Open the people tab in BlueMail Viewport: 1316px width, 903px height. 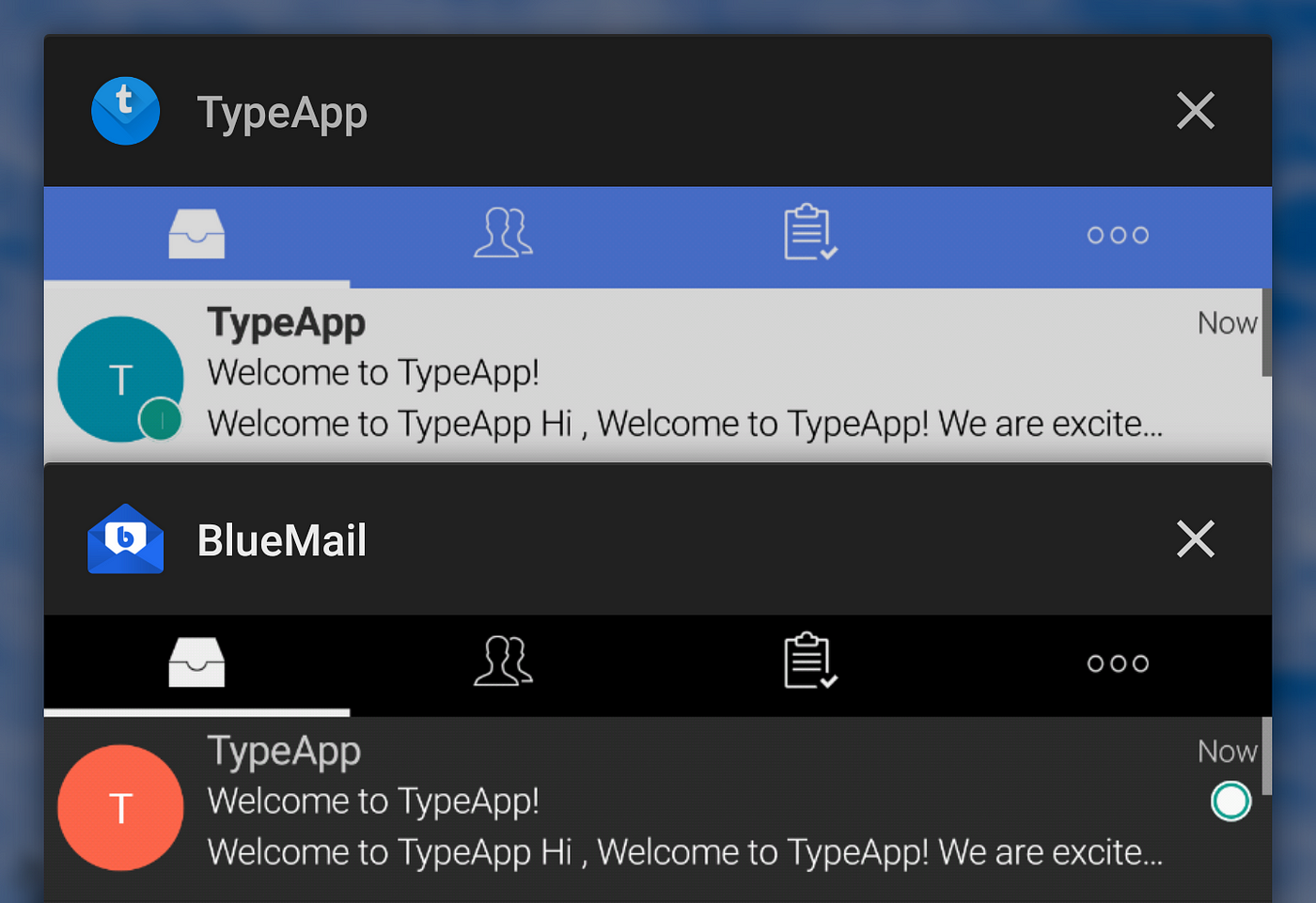point(503,662)
